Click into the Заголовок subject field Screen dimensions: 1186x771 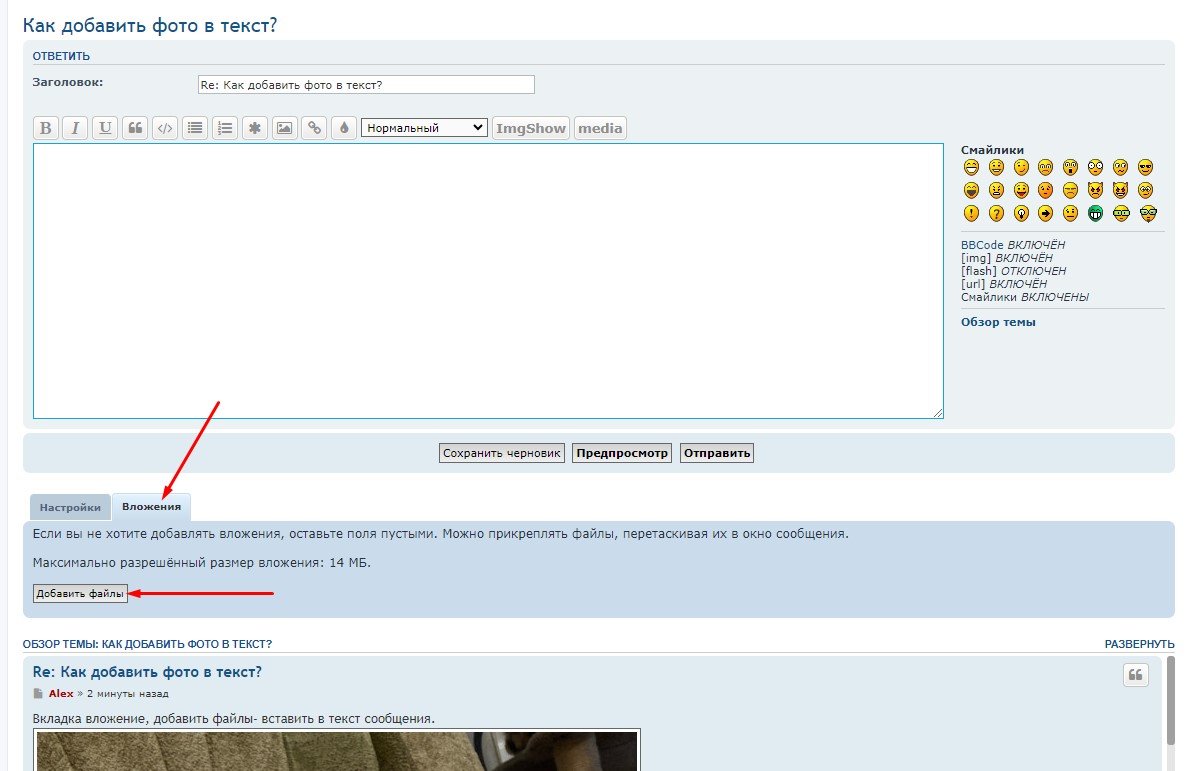[366, 85]
